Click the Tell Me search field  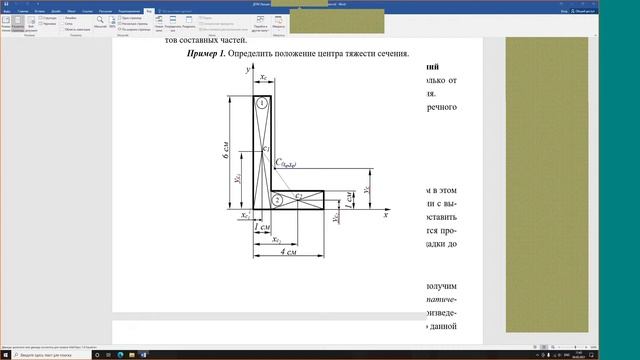coord(176,11)
